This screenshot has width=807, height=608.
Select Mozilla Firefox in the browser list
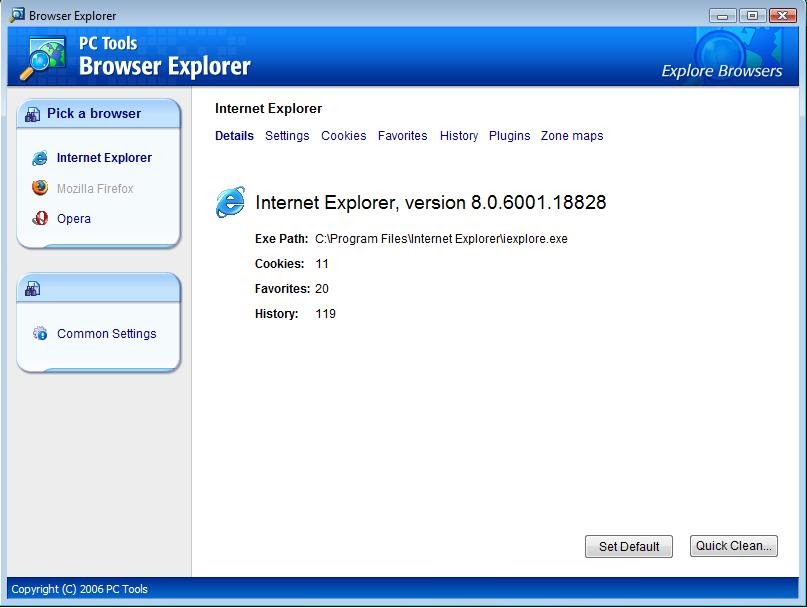(x=95, y=188)
